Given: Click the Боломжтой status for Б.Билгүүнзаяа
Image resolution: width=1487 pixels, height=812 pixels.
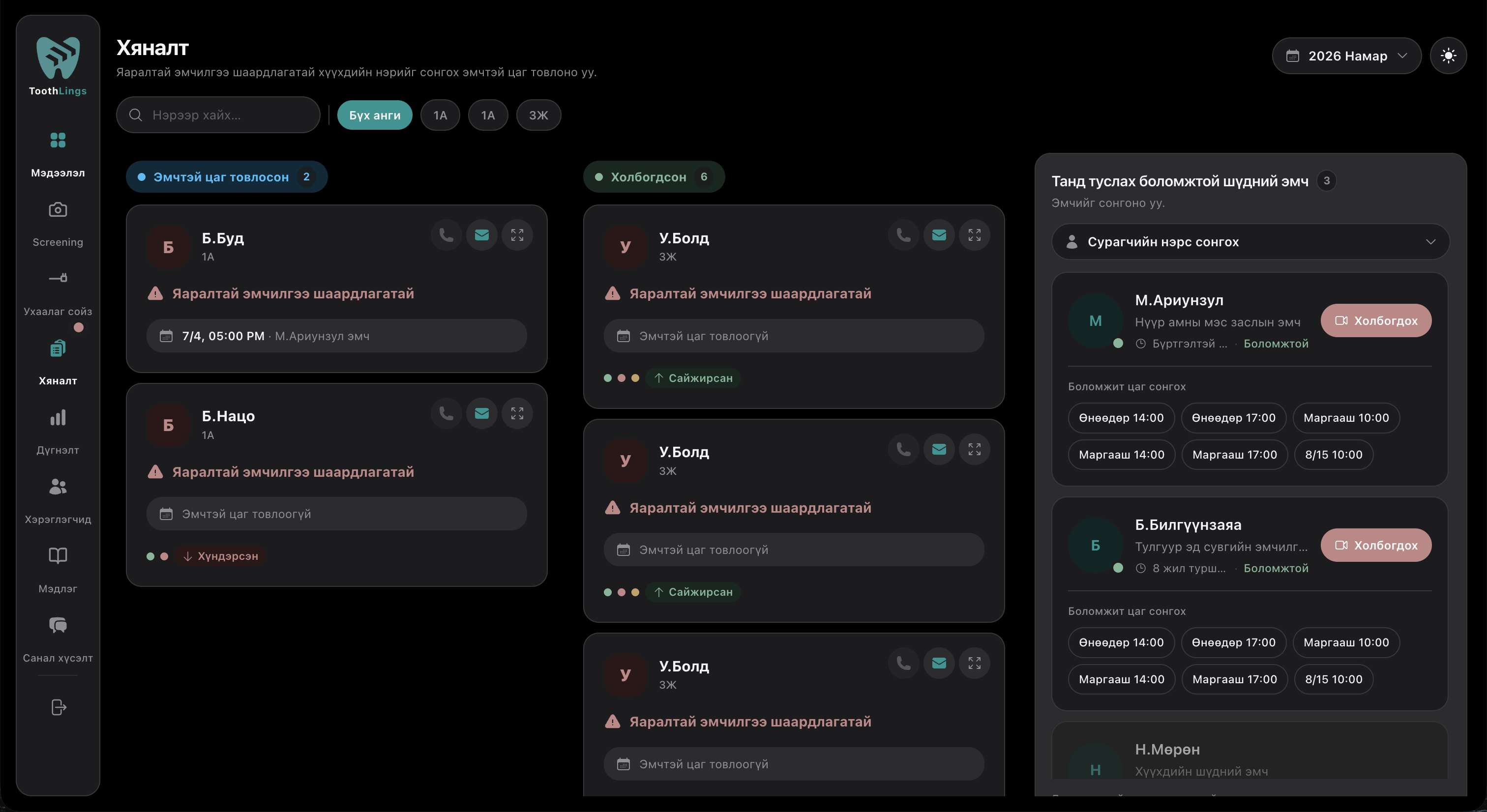Looking at the screenshot, I should (x=1276, y=568).
